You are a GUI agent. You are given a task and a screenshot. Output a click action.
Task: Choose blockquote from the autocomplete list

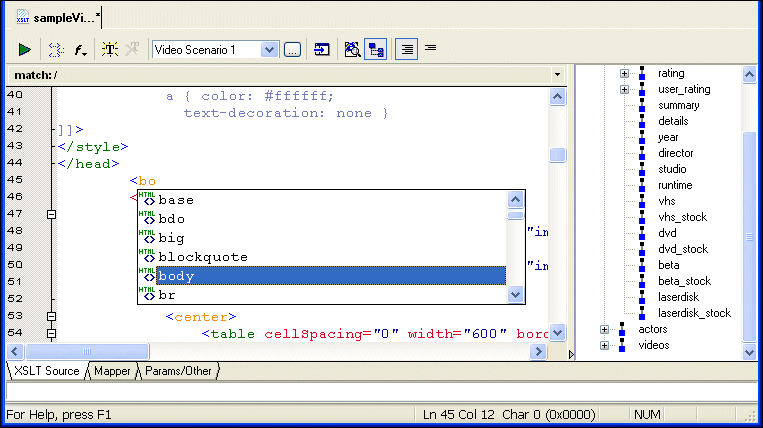tap(203, 257)
